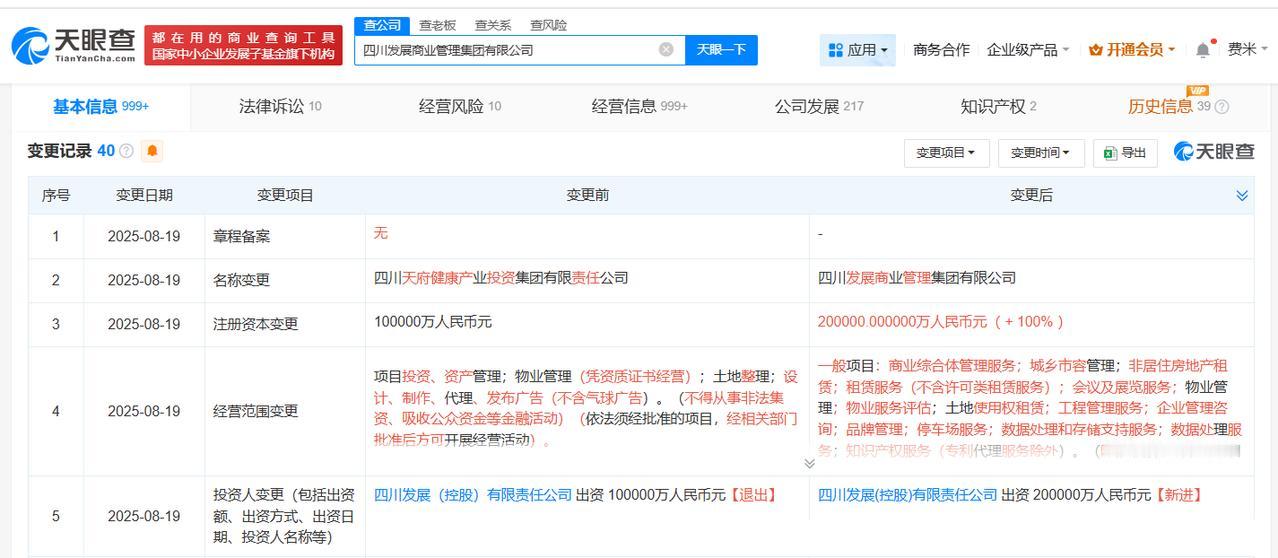This screenshot has width=1278, height=558.
Task: Open the 变更项目 filter dropdown
Action: 946,153
